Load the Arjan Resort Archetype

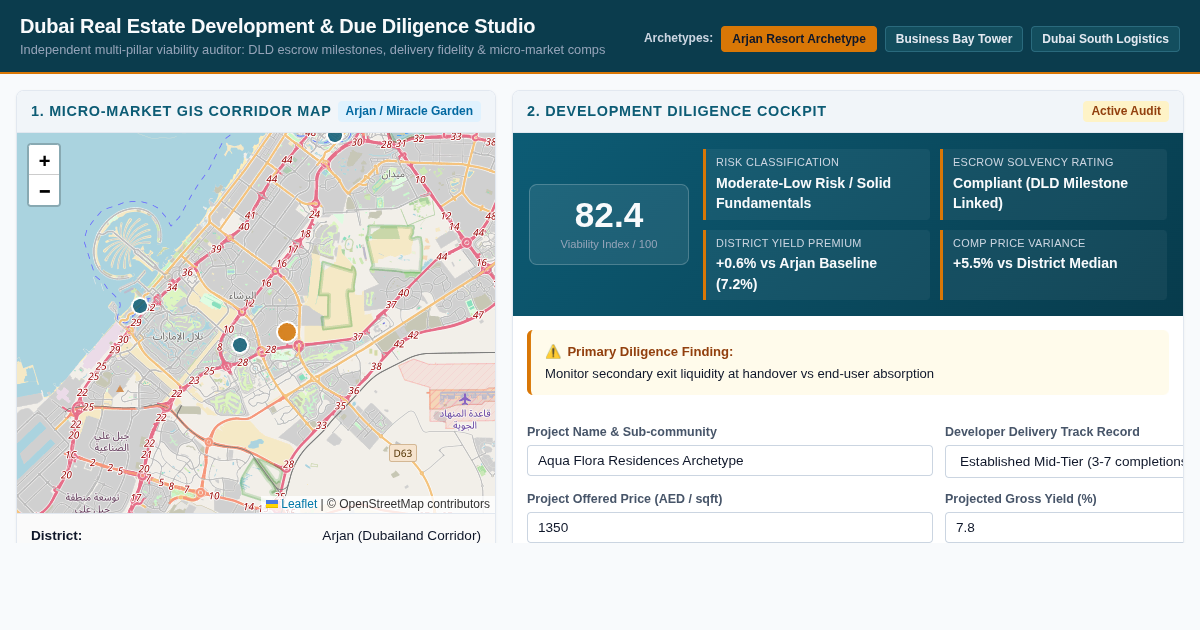tap(799, 39)
